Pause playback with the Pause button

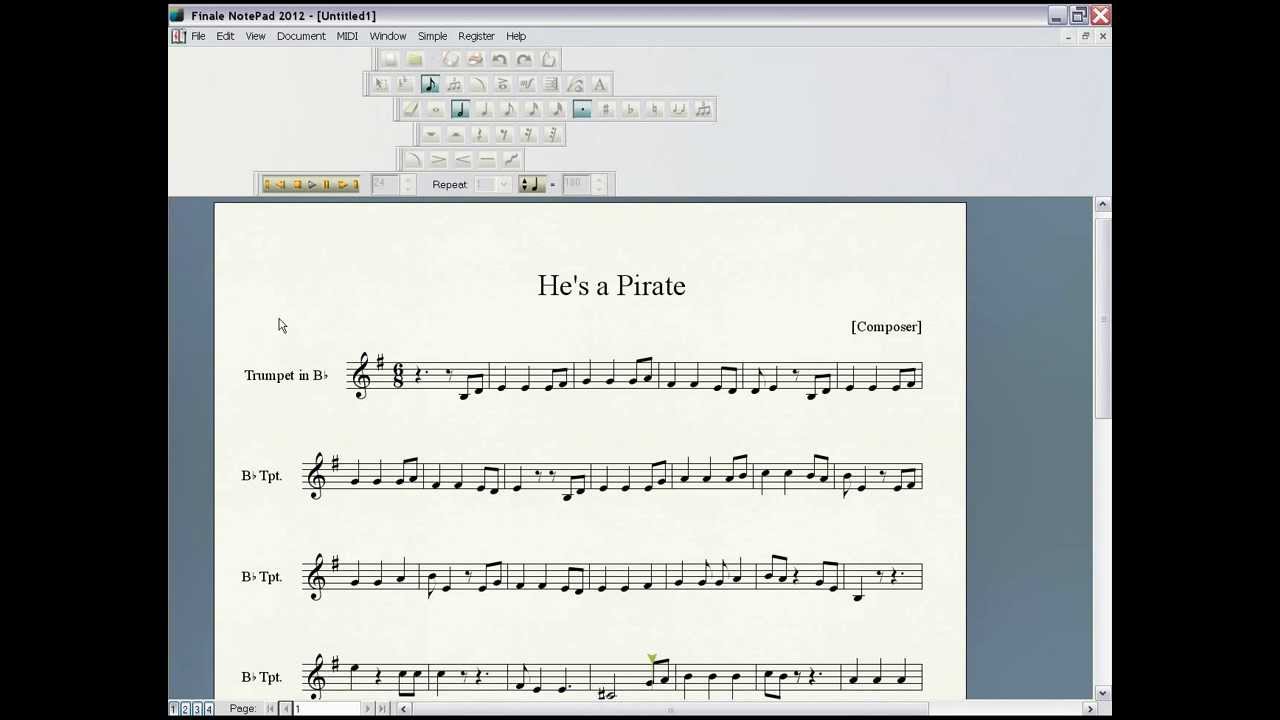(x=326, y=184)
